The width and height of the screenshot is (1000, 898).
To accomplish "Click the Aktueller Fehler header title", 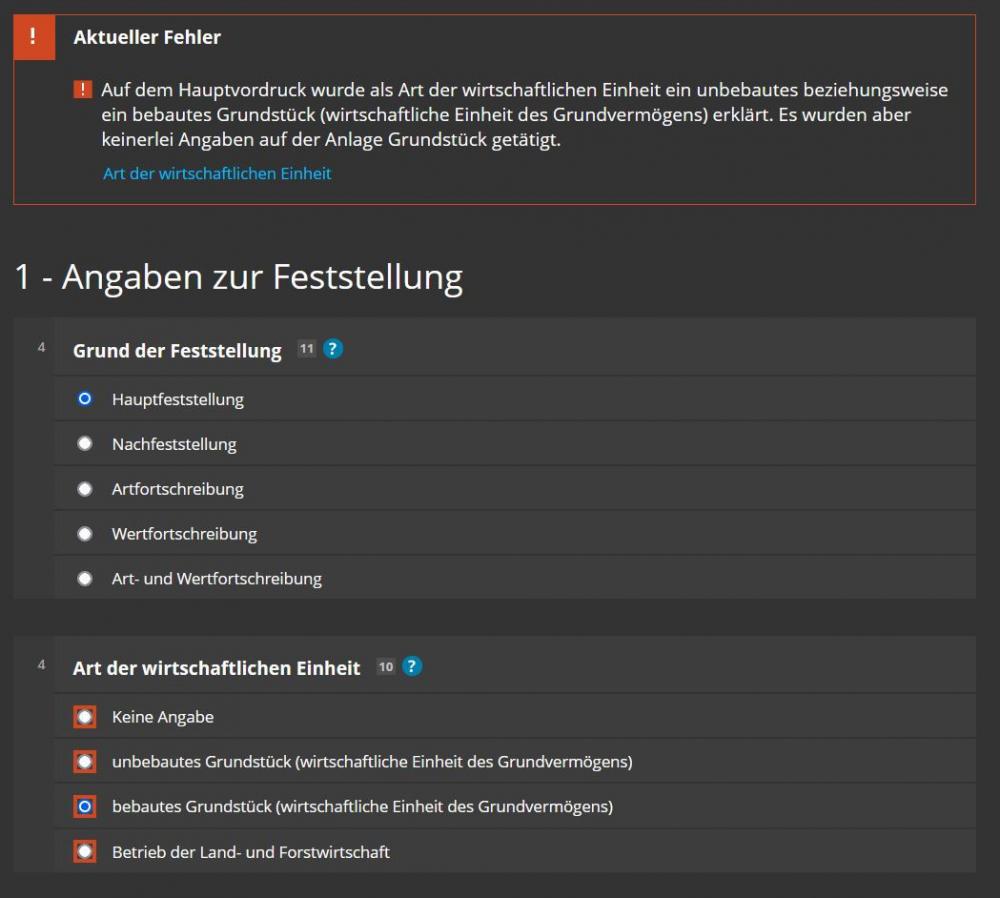I will point(147,37).
